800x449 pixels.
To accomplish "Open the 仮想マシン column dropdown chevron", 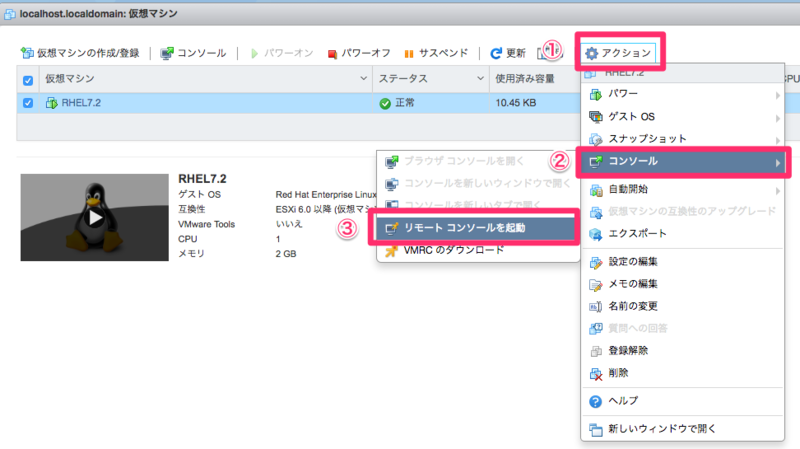I will click(363, 79).
